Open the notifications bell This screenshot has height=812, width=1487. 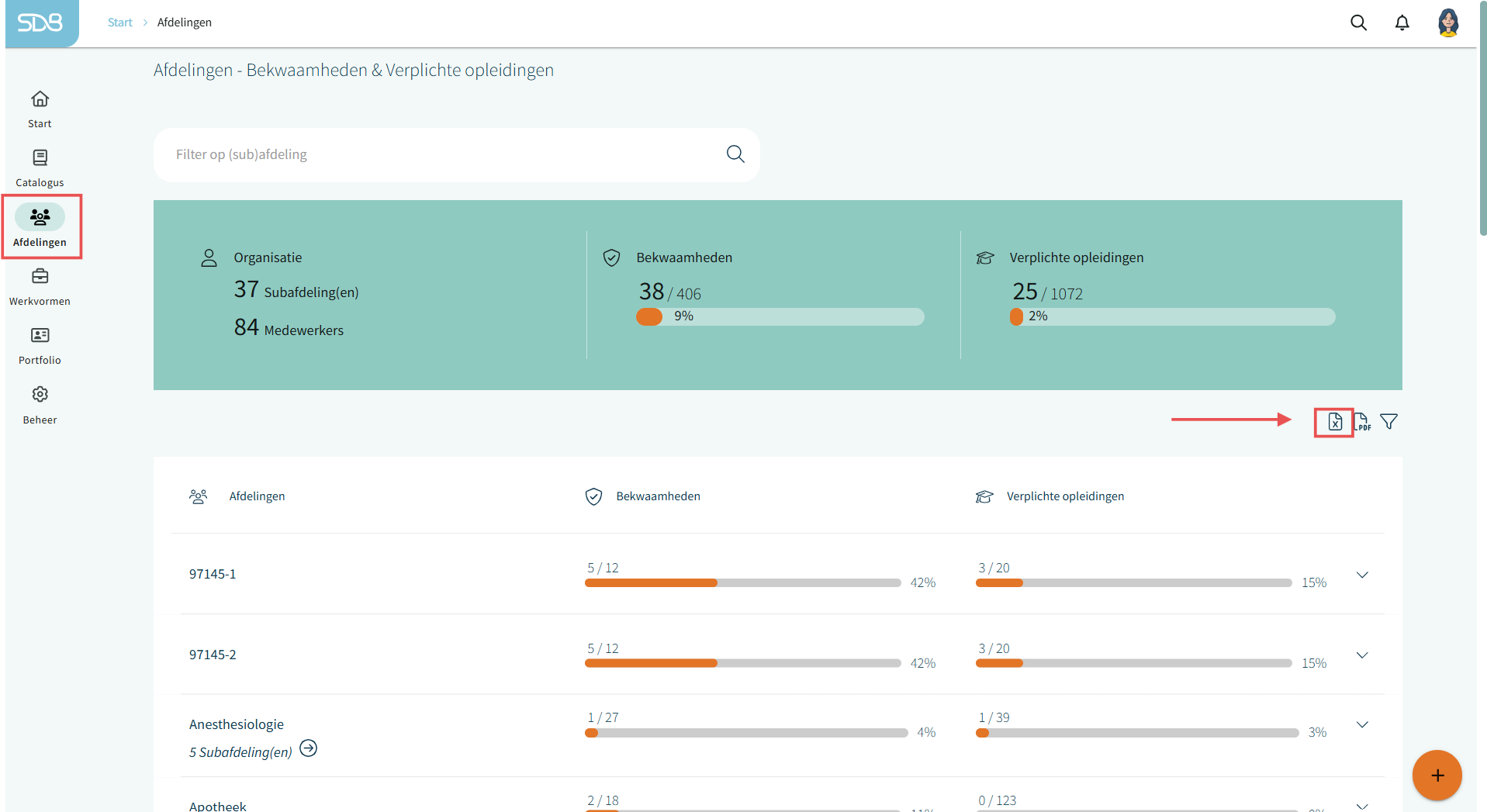[x=1402, y=23]
